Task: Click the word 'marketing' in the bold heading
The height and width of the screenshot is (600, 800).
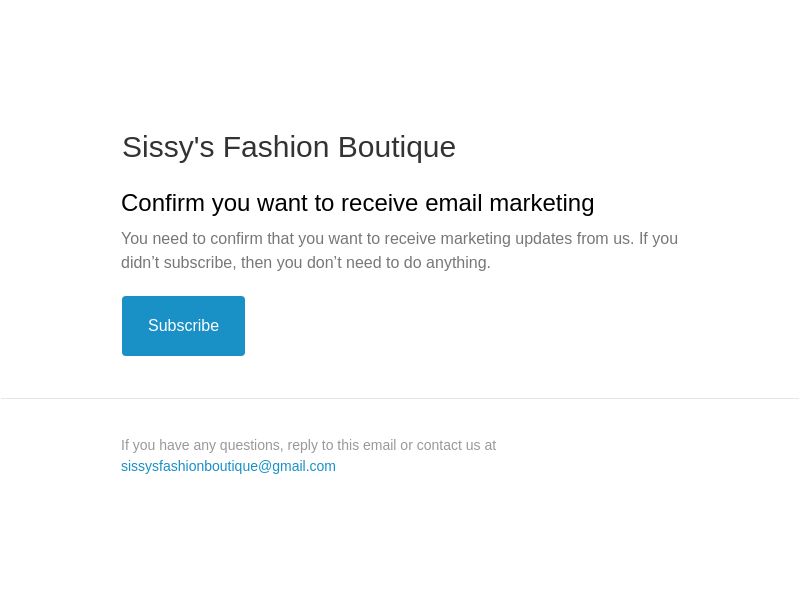Action: click(x=542, y=203)
